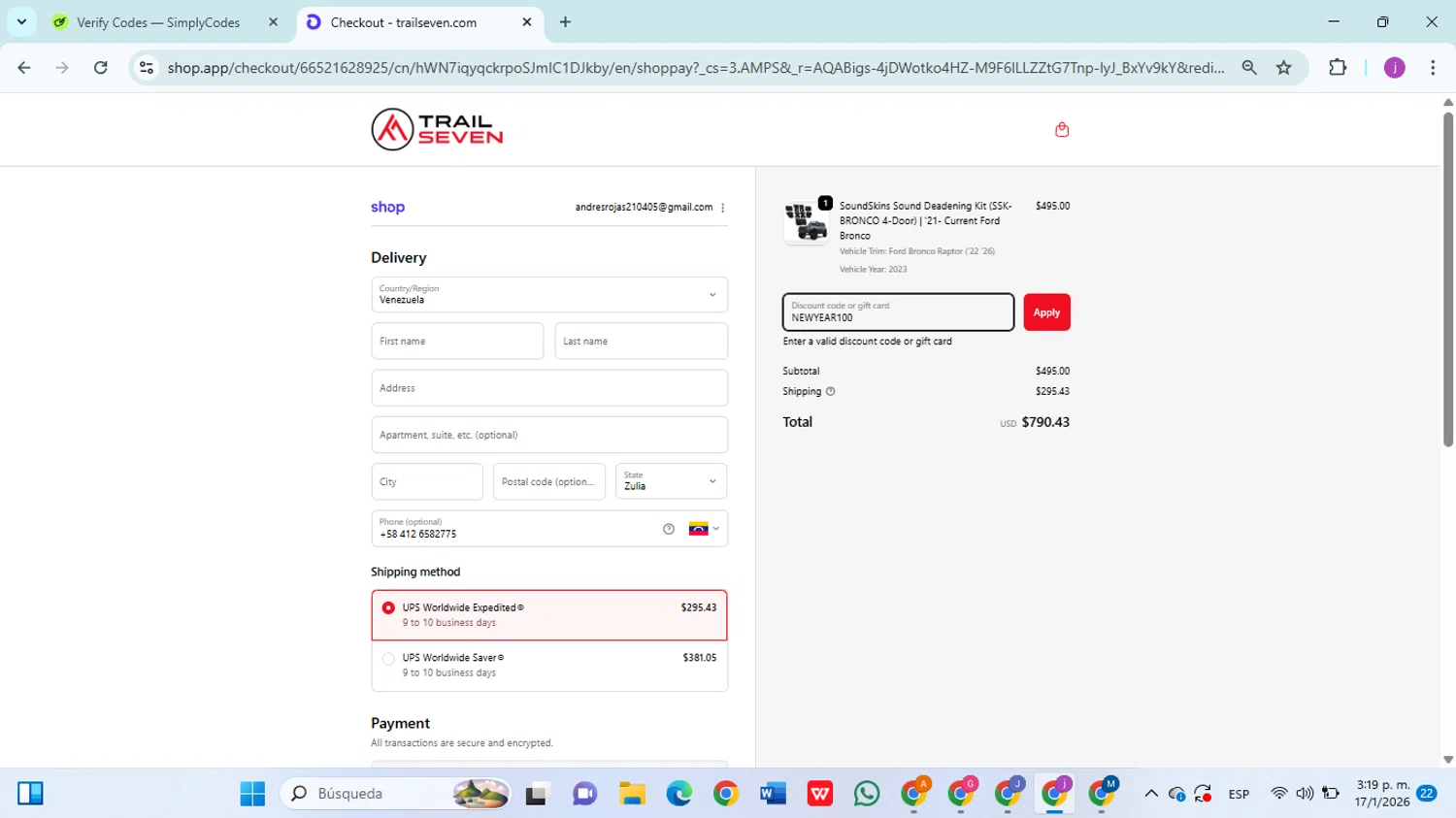Image resolution: width=1456 pixels, height=818 pixels.
Task: Open Task View from taskbar
Action: coord(537,794)
